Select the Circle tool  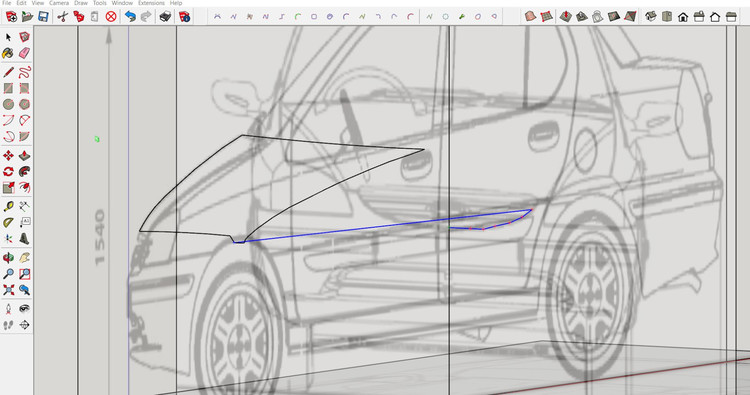(x=8, y=104)
